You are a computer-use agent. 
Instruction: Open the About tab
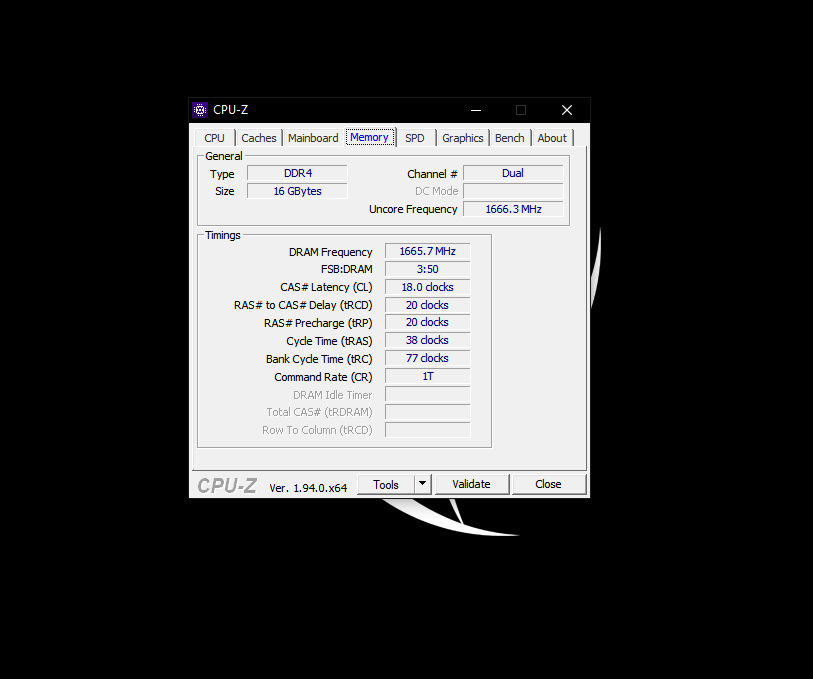[x=552, y=138]
